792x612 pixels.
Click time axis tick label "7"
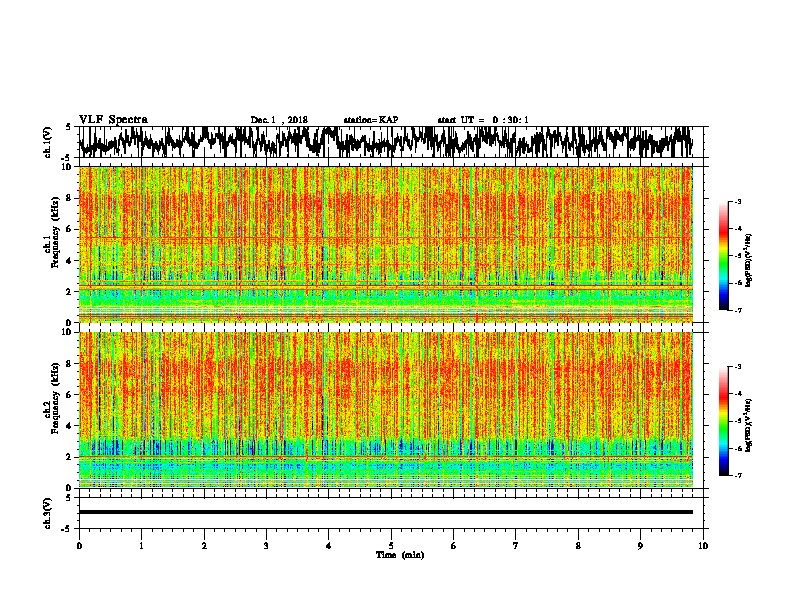click(x=516, y=546)
